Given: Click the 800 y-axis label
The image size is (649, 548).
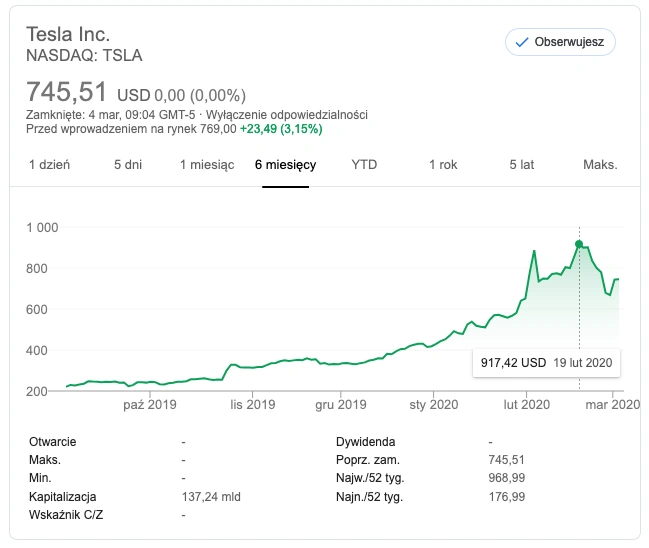Looking at the screenshot, I should tap(36, 269).
